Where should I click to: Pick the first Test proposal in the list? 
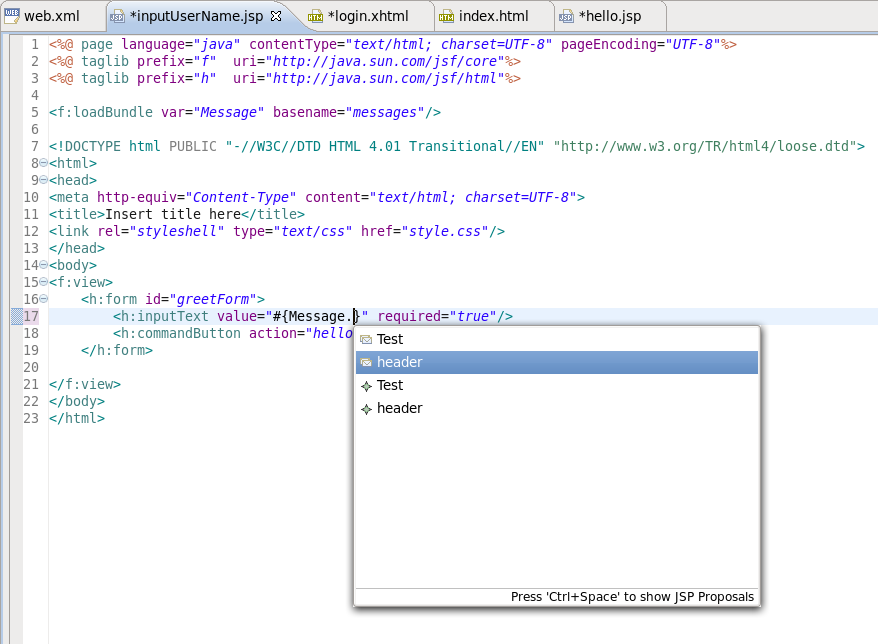(x=390, y=339)
